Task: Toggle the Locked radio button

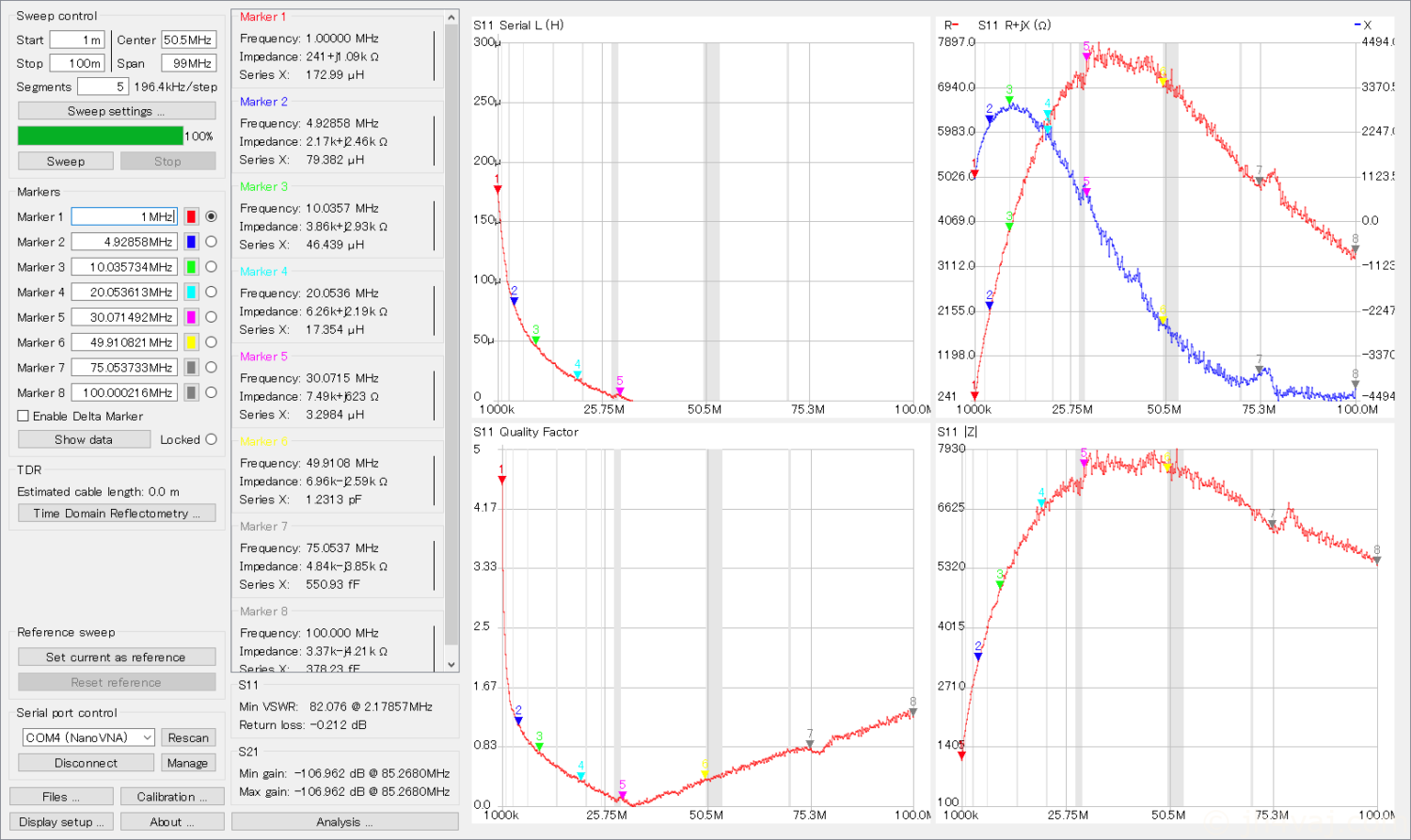Action: coord(211,439)
